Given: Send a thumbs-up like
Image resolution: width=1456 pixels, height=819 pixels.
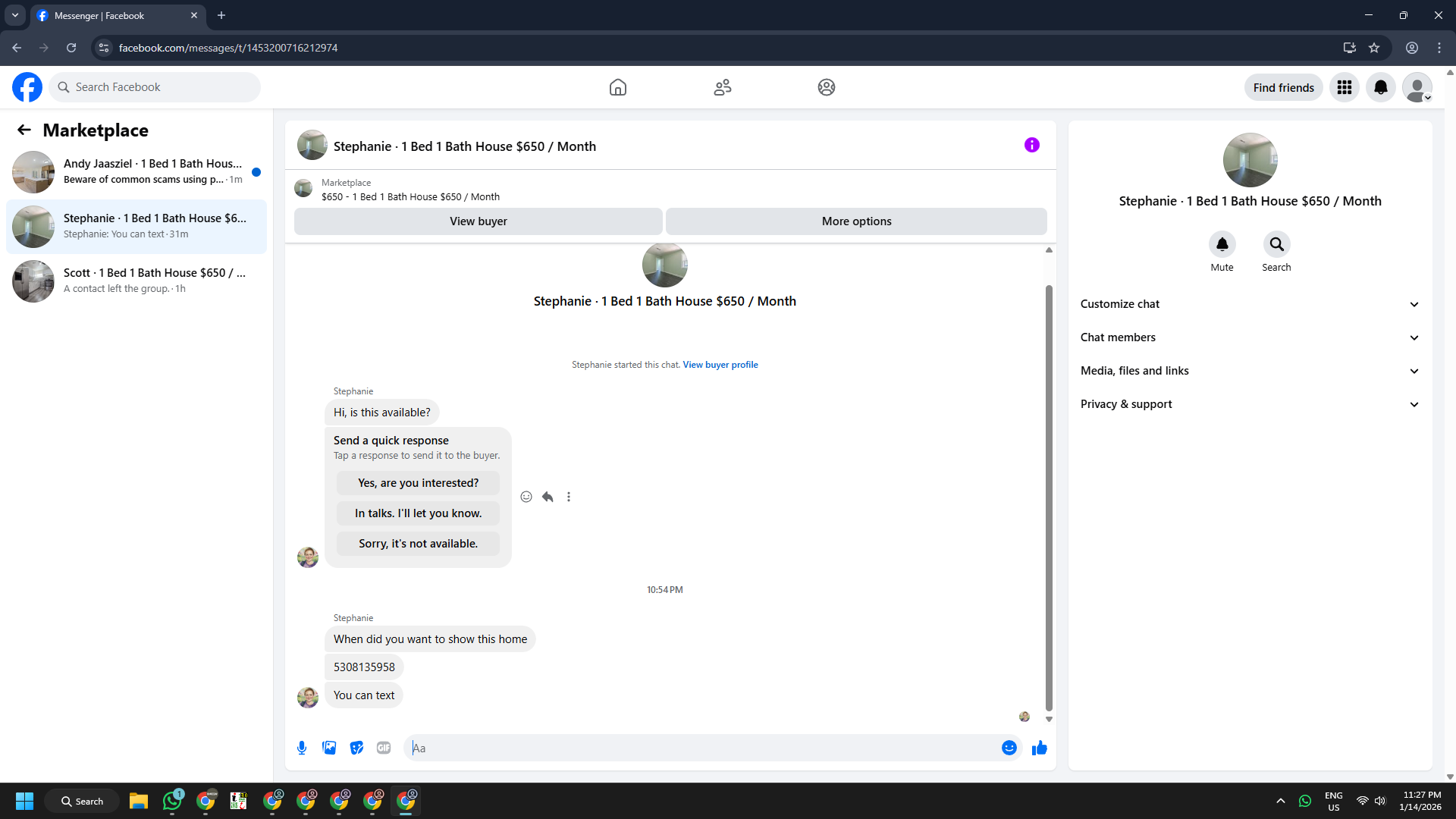Looking at the screenshot, I should (x=1039, y=748).
